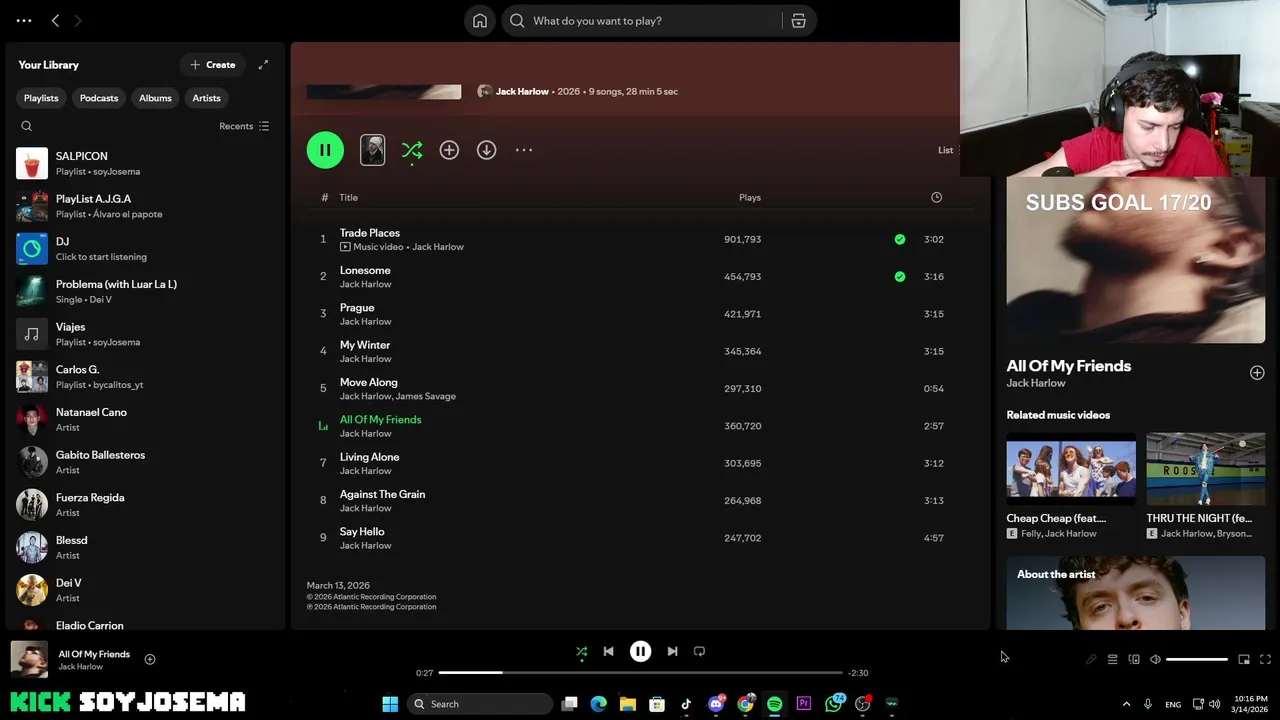Toggle shuffle beside the album cover thumbnail
The height and width of the screenshot is (720, 1280).
click(412, 150)
